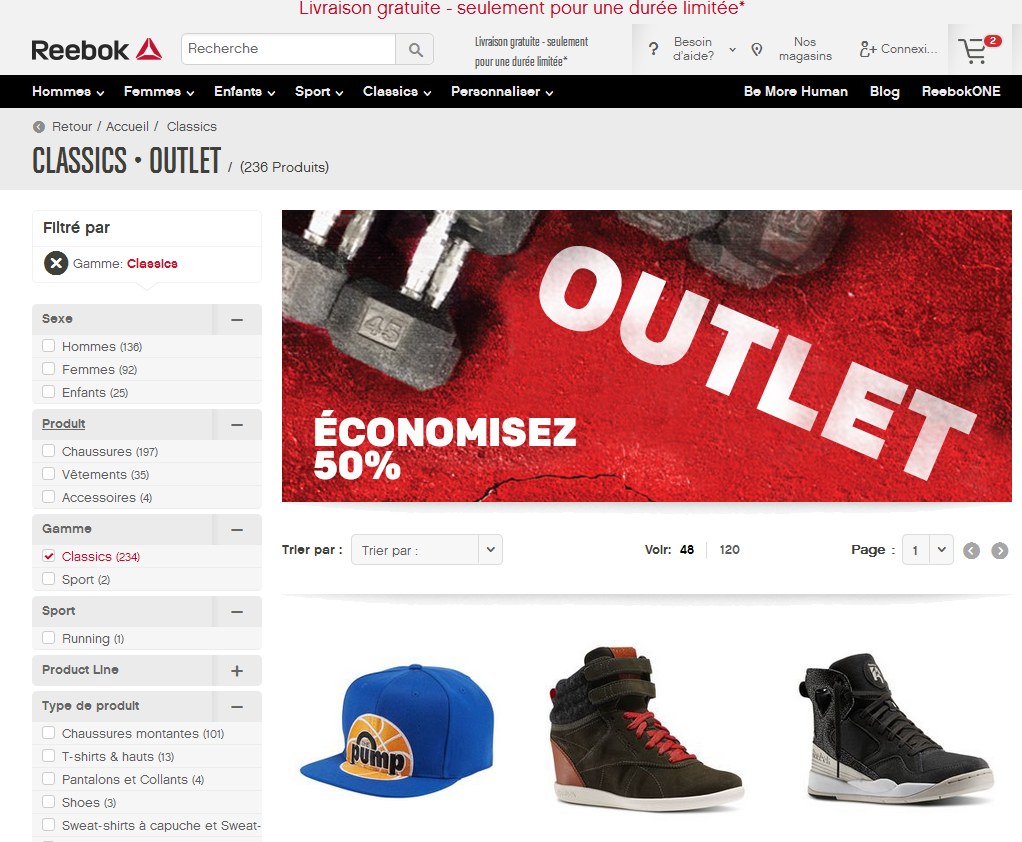
Task: Uncheck the Classics gamme checkbox
Action: tap(48, 556)
